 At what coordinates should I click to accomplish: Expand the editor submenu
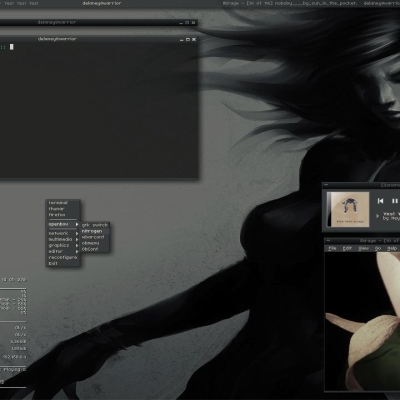point(62,251)
